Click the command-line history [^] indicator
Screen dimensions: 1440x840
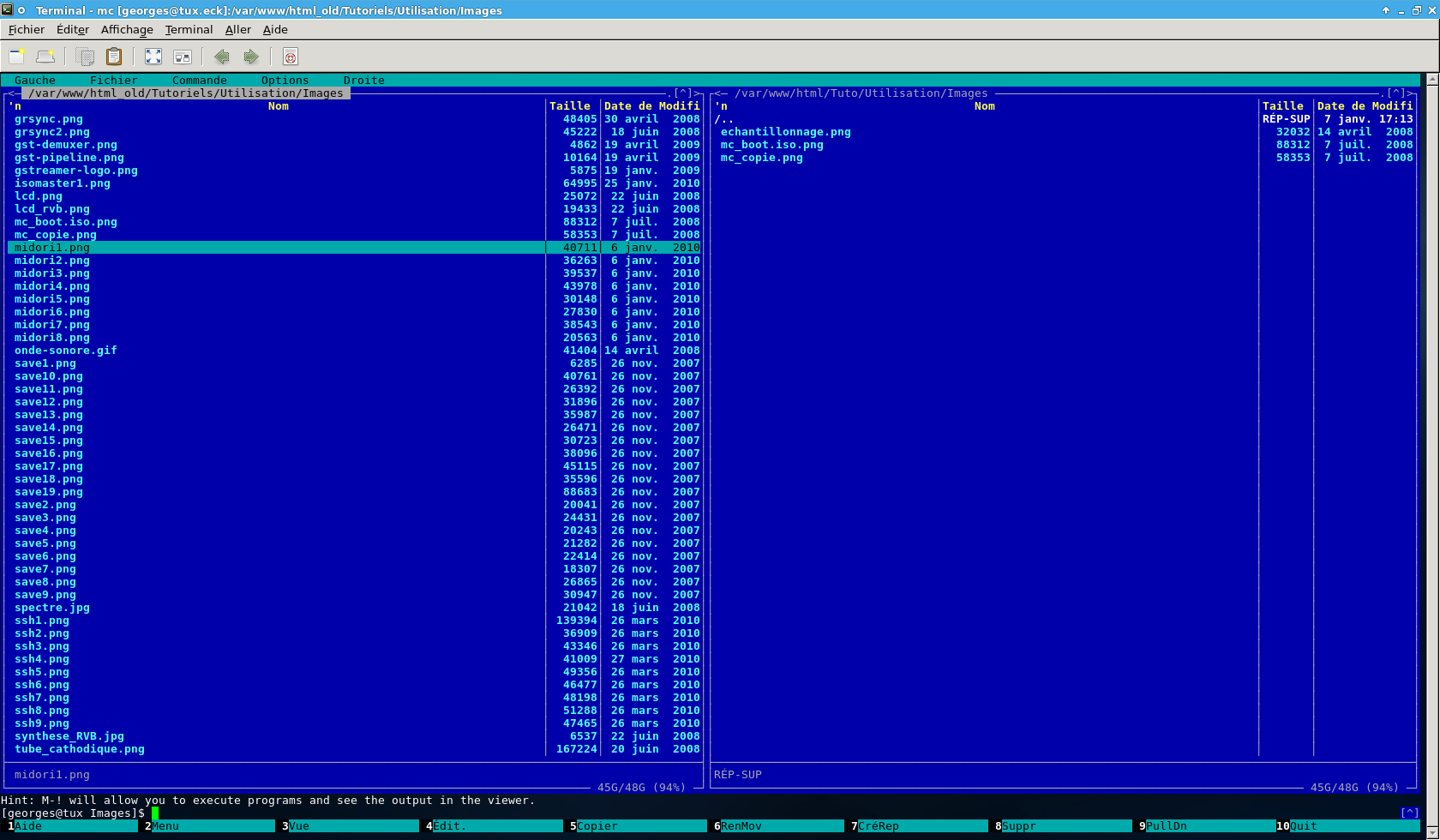pyautogui.click(x=1410, y=813)
